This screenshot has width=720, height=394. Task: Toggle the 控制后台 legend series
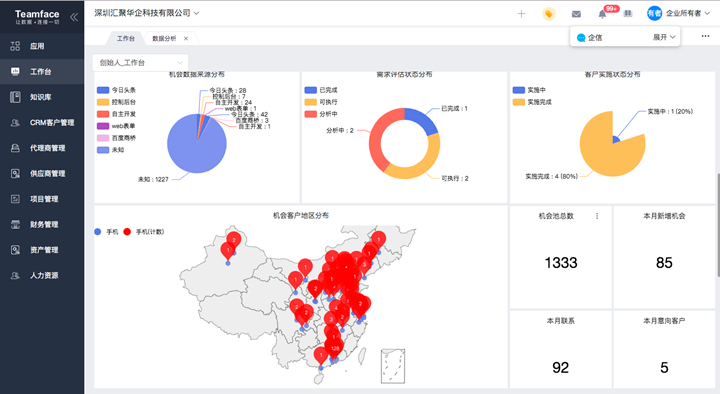pos(116,102)
